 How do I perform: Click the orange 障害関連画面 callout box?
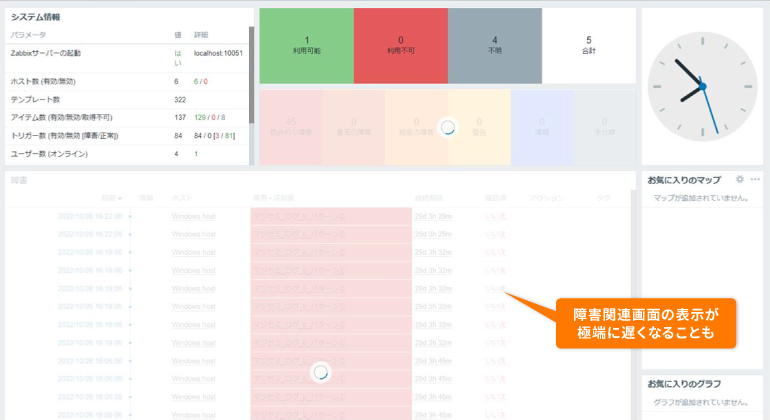(x=645, y=324)
